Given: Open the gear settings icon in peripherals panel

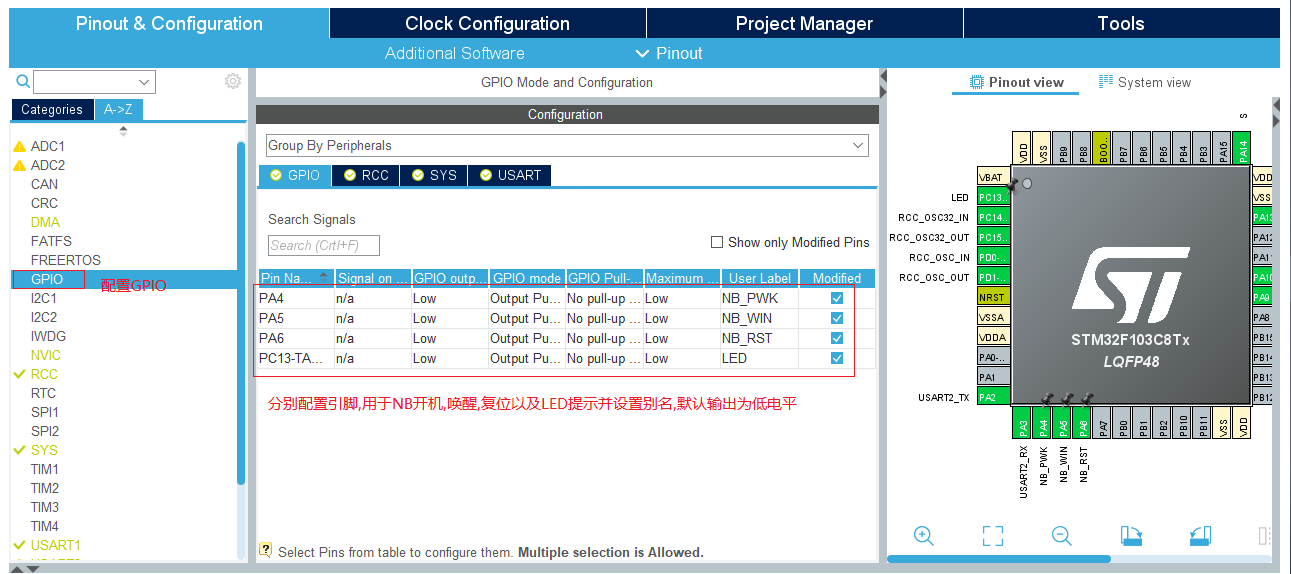Looking at the screenshot, I should pyautogui.click(x=233, y=81).
